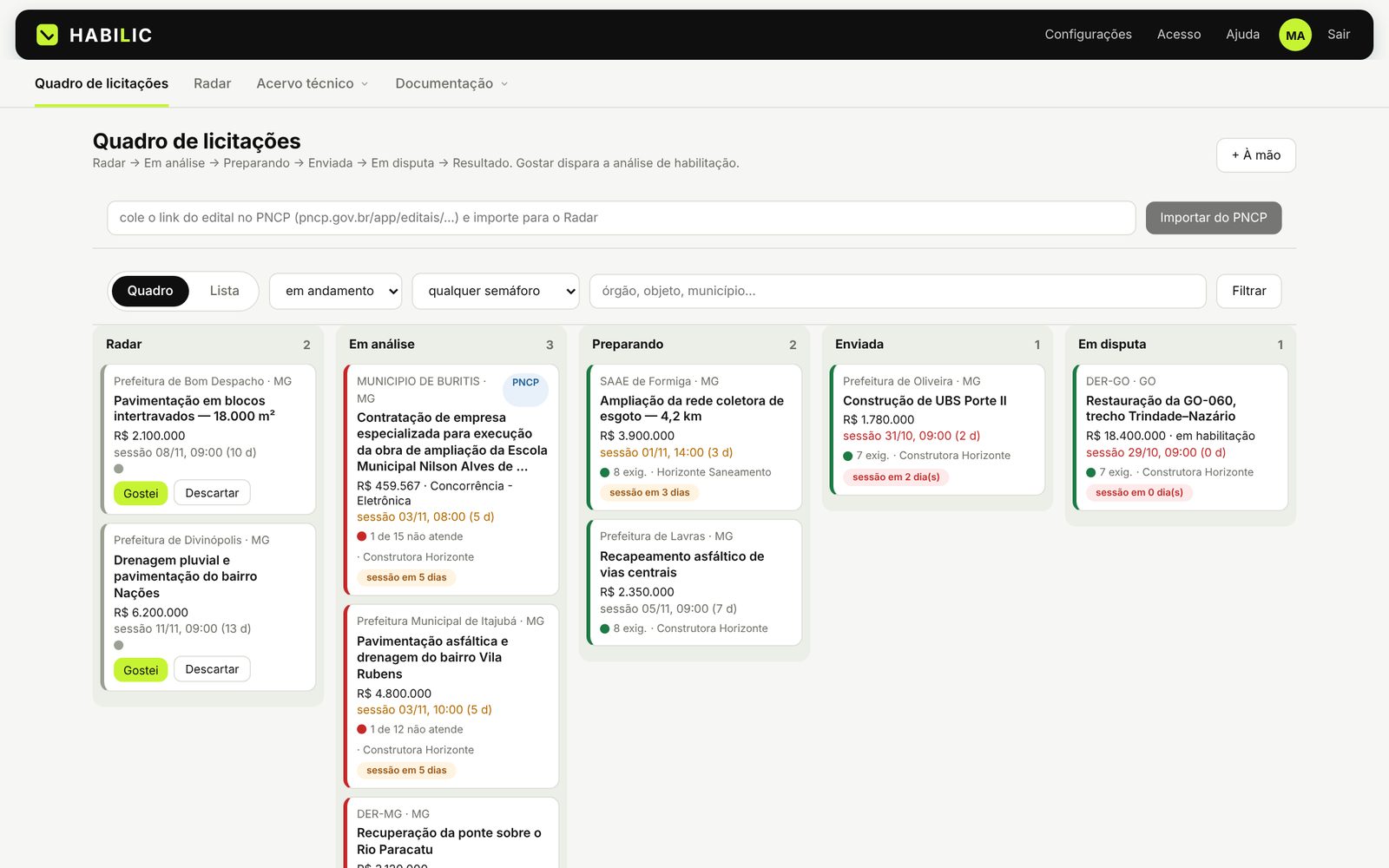Viewport: 1389px width, 868px height.
Task: Go to Quadro de licitações tab
Action: [102, 83]
